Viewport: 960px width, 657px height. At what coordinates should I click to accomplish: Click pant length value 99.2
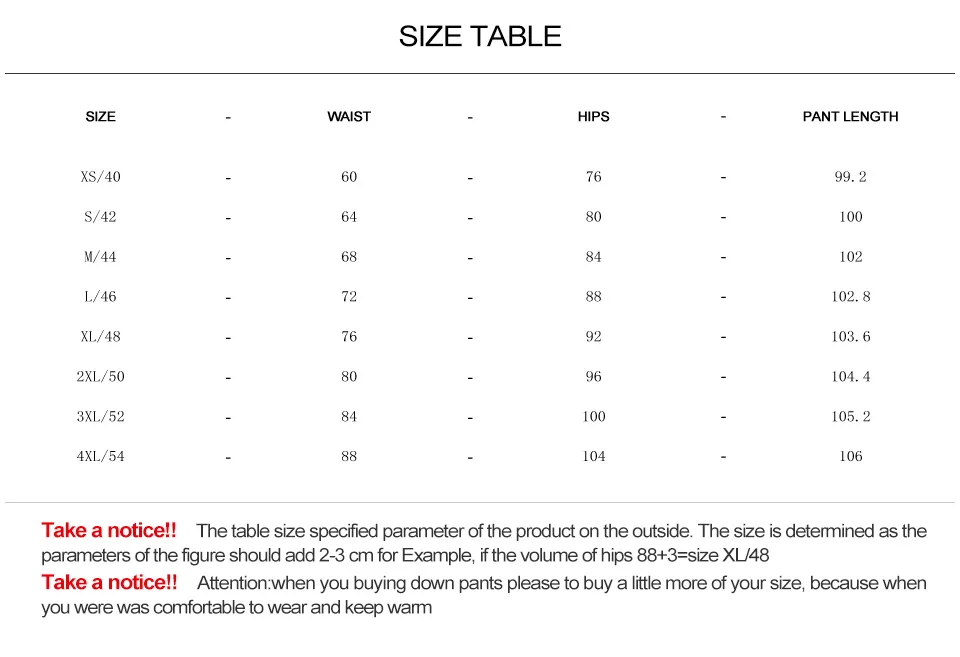pos(850,177)
